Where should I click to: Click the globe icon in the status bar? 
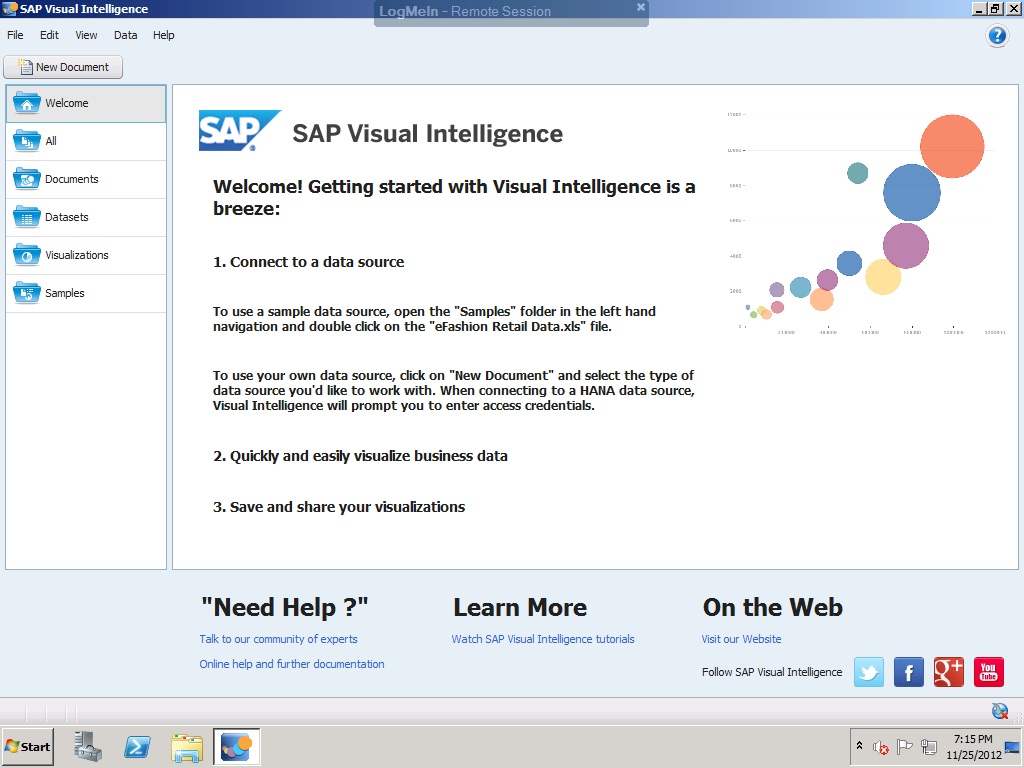[999, 711]
